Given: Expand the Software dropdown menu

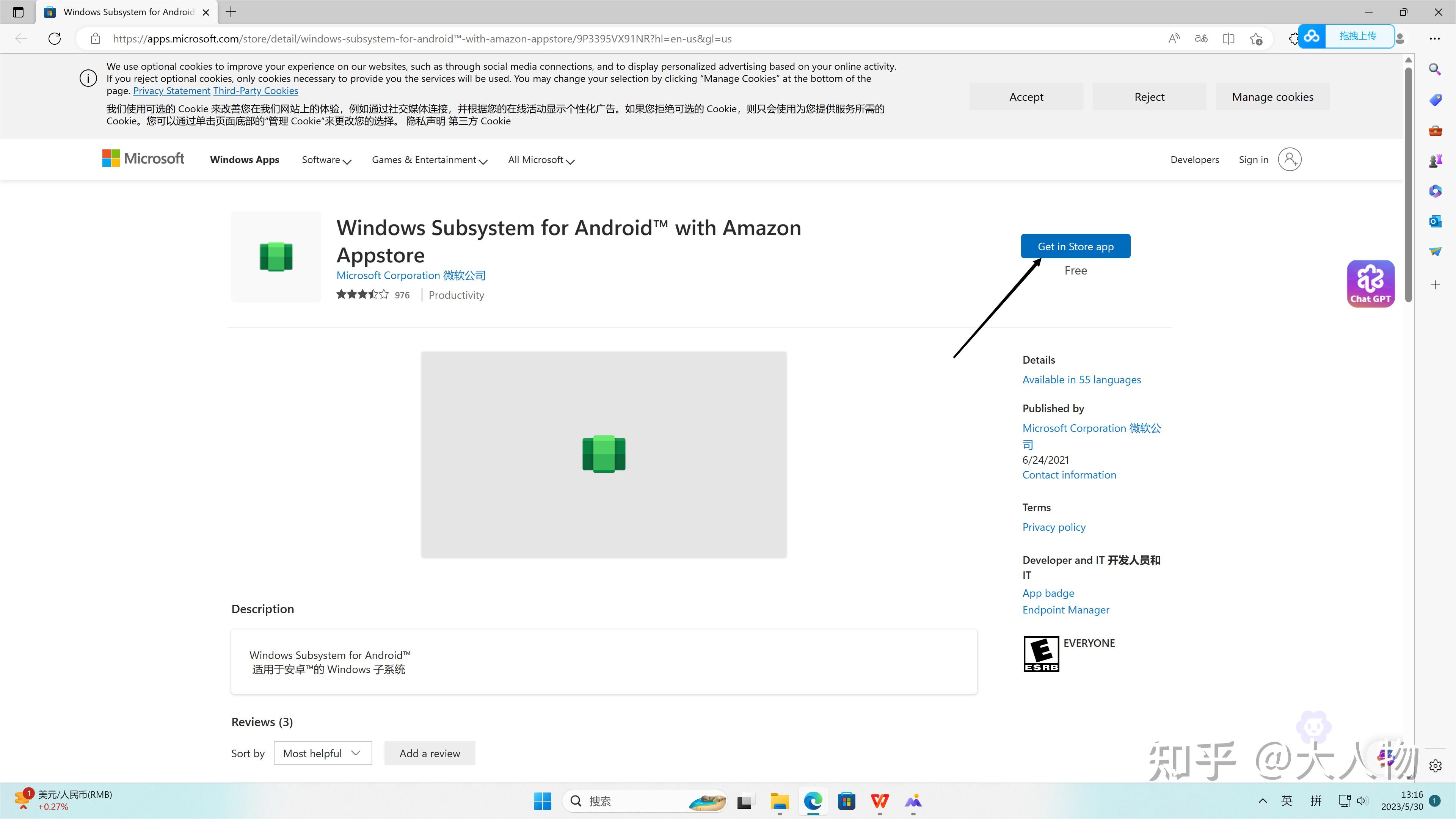Looking at the screenshot, I should (326, 160).
